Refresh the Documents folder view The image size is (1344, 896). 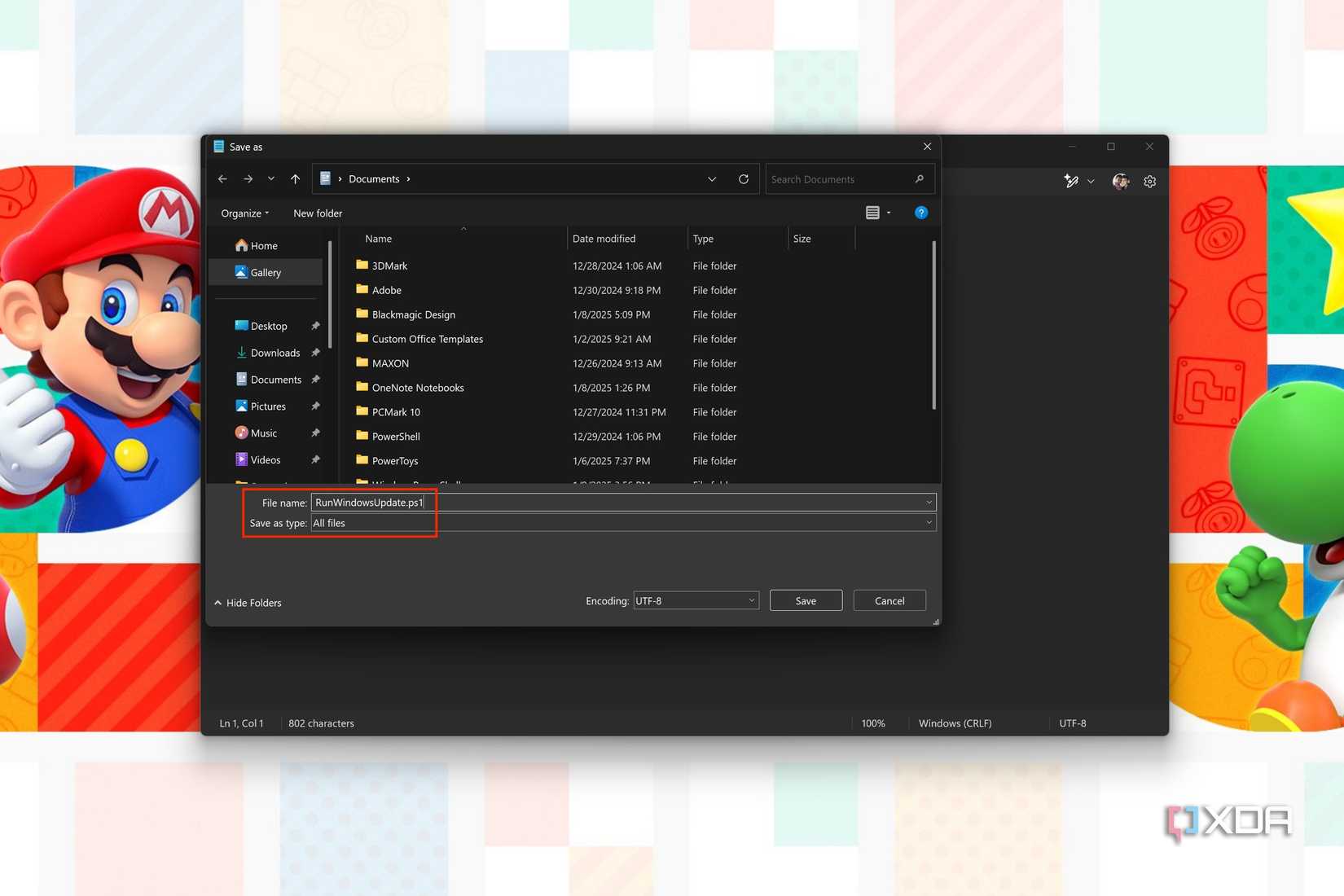[744, 179]
